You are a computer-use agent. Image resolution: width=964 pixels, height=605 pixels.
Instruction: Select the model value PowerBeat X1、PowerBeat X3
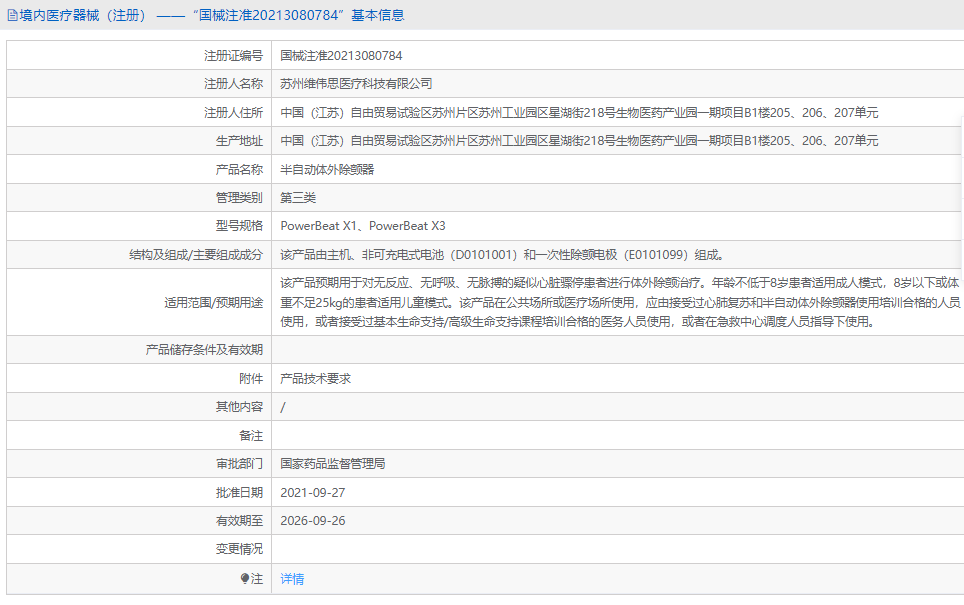point(363,226)
